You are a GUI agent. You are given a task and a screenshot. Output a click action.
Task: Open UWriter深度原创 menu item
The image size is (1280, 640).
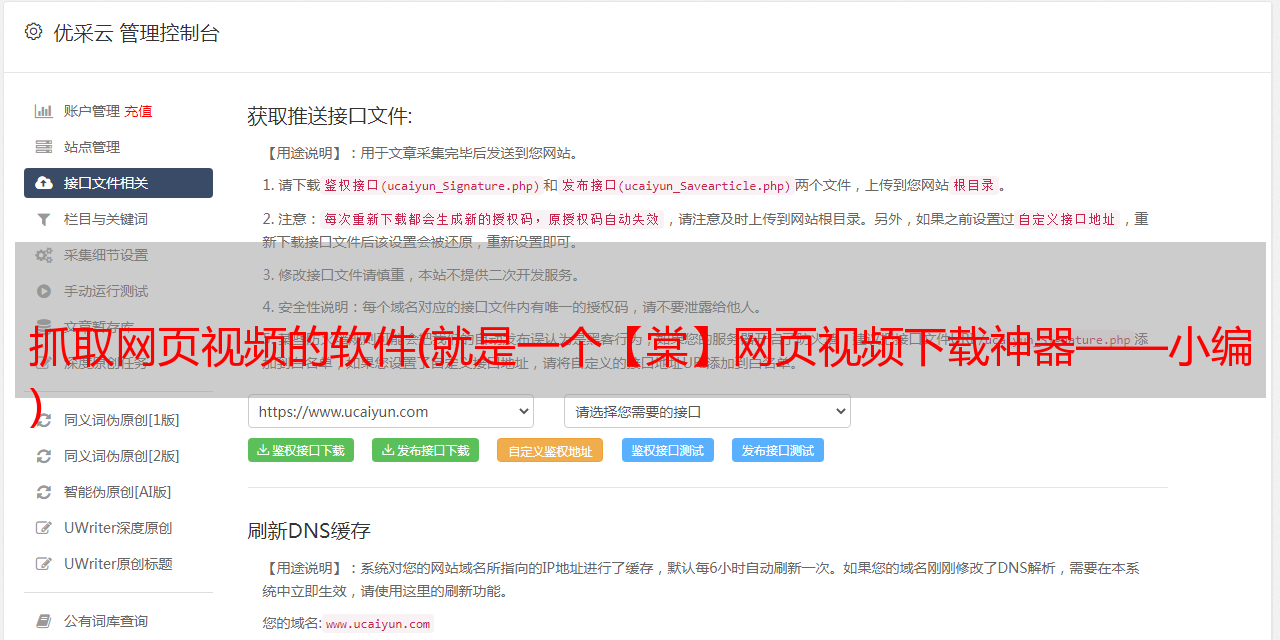[x=118, y=528]
